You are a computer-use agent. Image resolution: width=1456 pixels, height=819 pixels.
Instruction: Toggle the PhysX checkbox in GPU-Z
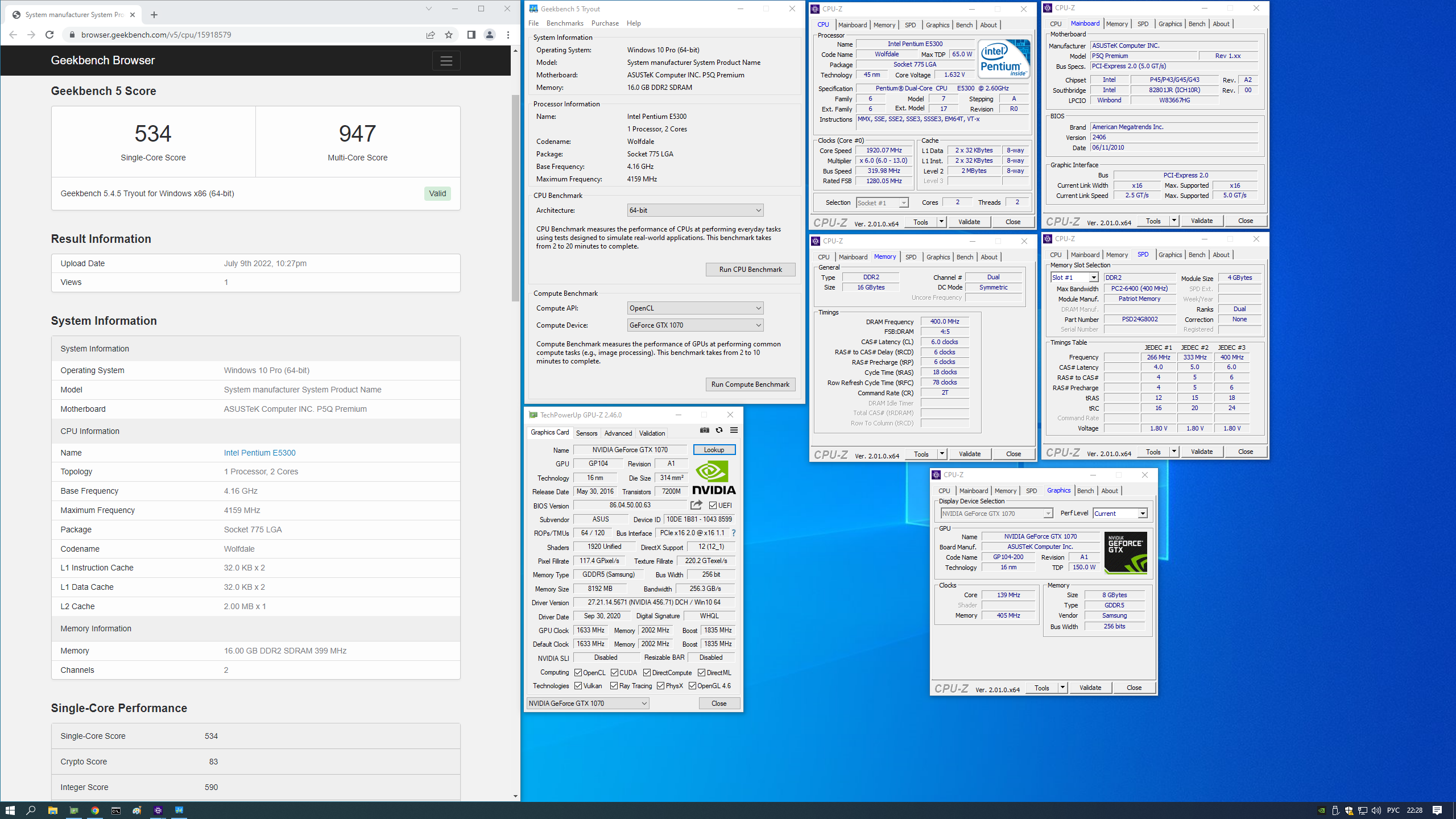click(660, 686)
